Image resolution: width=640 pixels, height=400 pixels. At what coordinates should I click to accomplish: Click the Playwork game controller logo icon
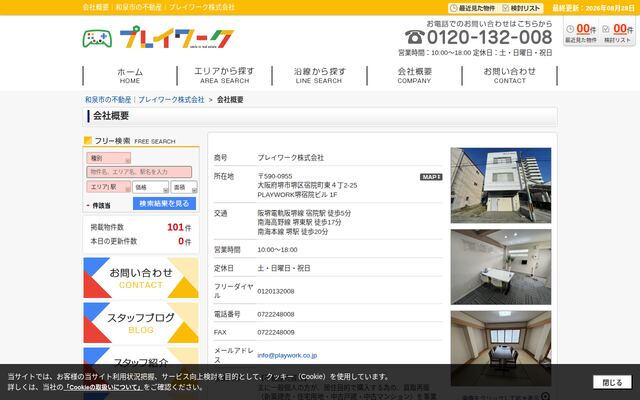tap(97, 39)
